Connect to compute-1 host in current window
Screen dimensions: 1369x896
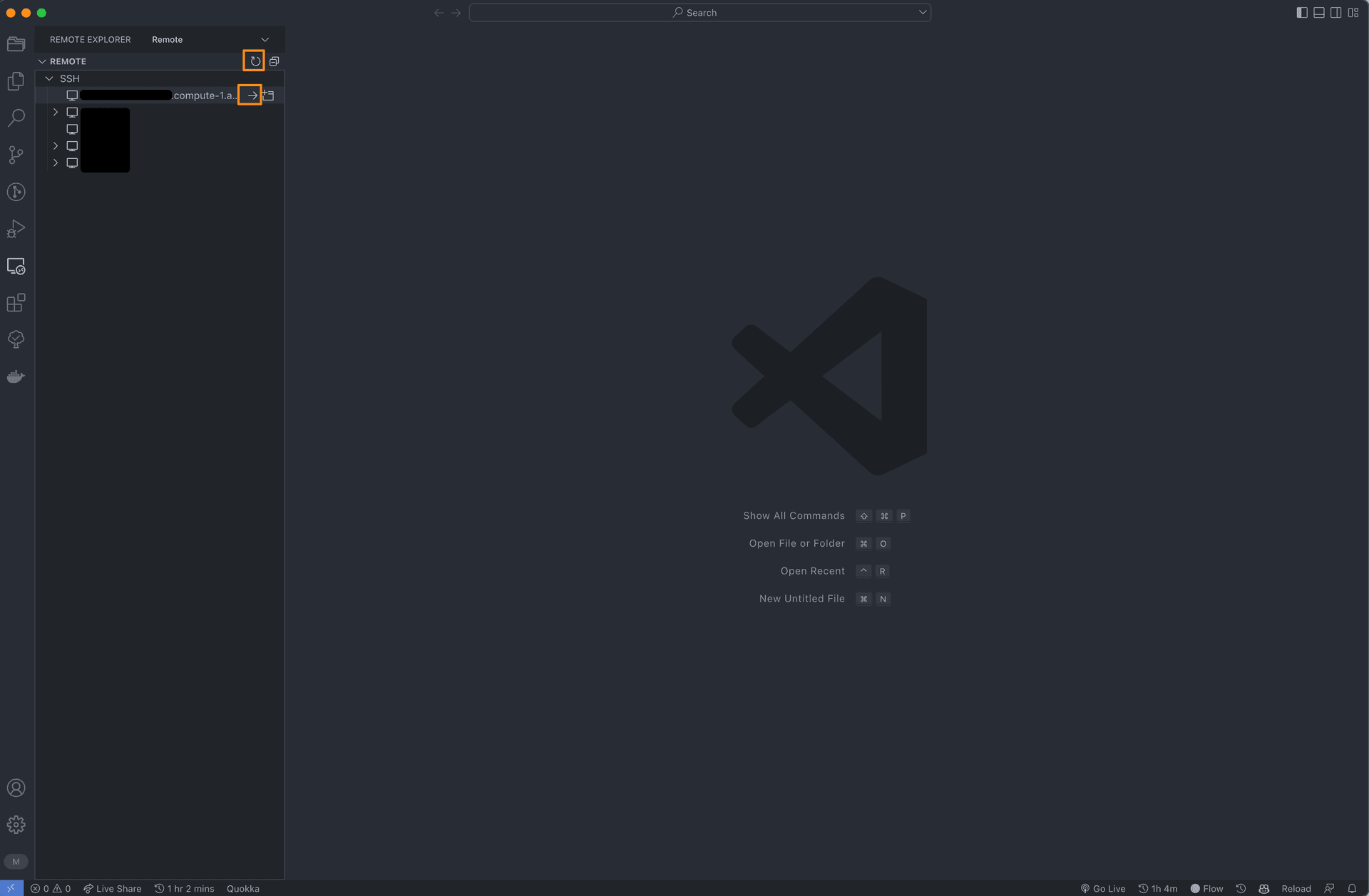(252, 95)
